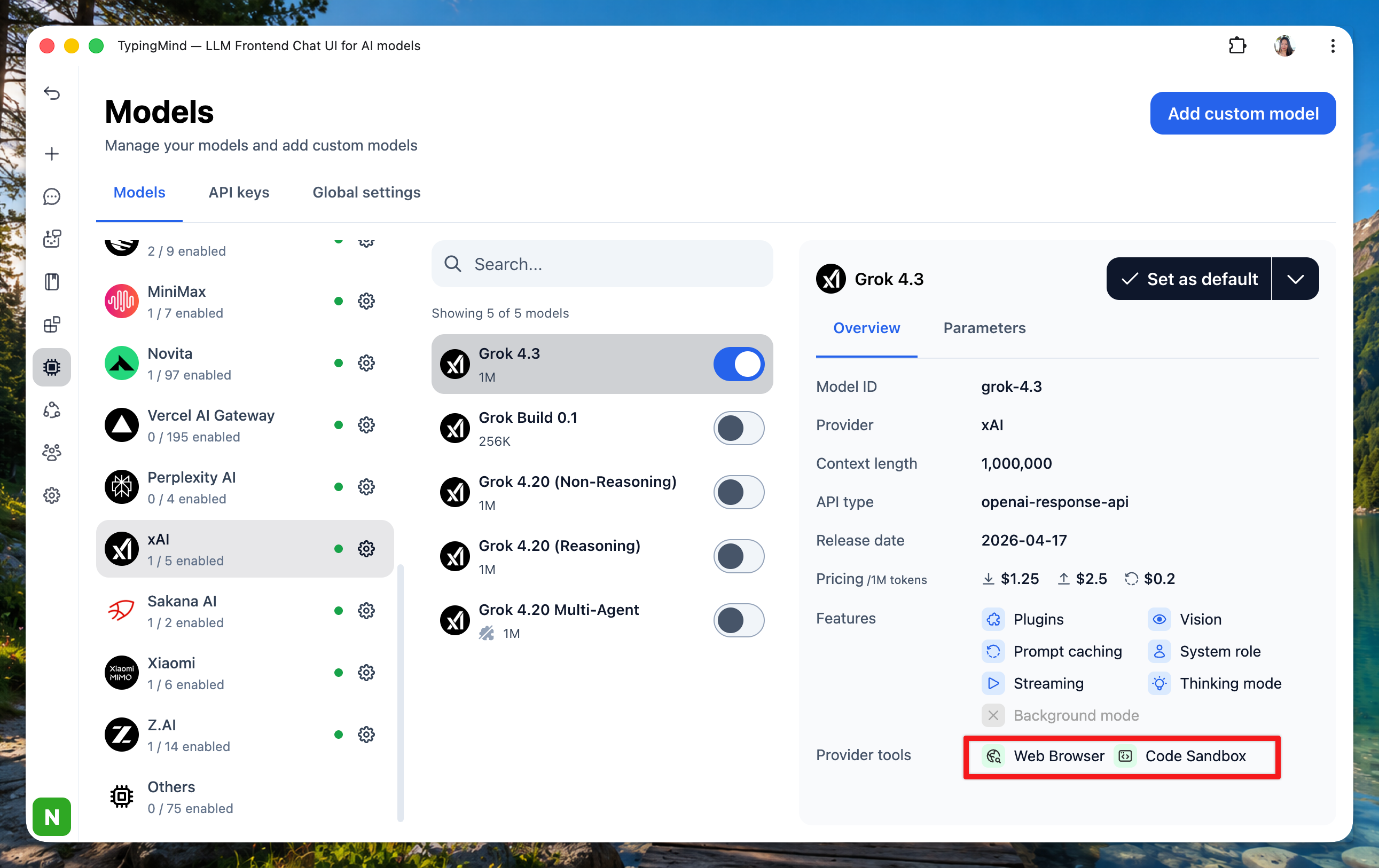The image size is (1379, 868).
Task: Switch to the Models tab
Action: (139, 192)
